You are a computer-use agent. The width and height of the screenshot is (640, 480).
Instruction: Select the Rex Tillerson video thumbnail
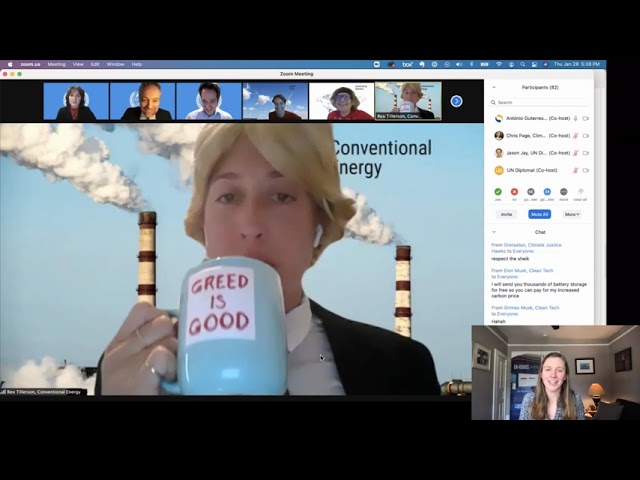pos(408,101)
